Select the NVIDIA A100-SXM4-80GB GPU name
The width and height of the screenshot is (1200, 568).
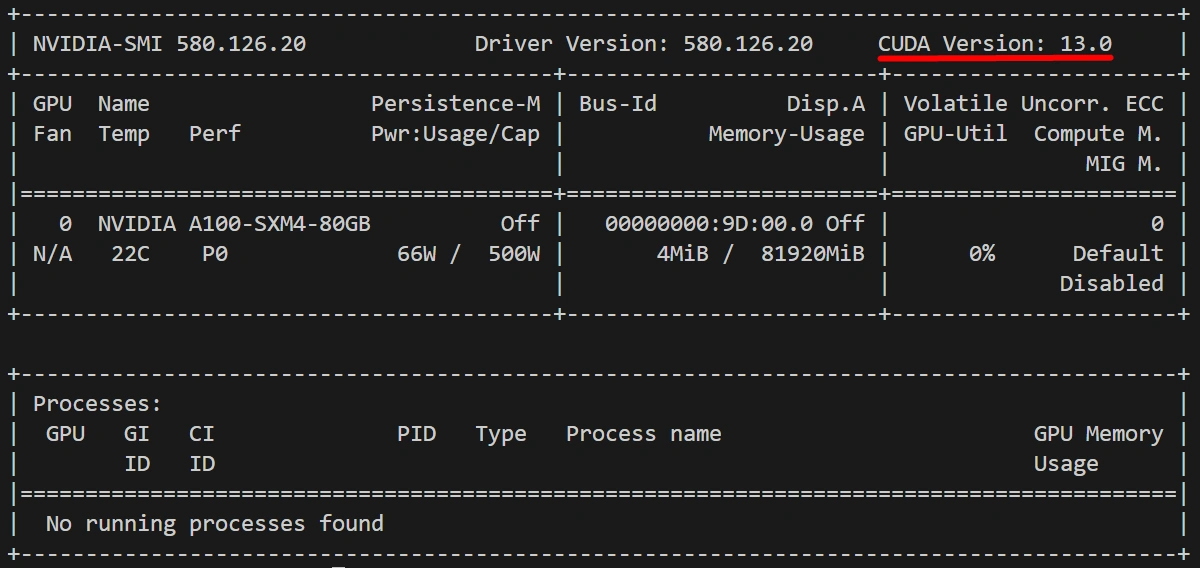coord(234,224)
